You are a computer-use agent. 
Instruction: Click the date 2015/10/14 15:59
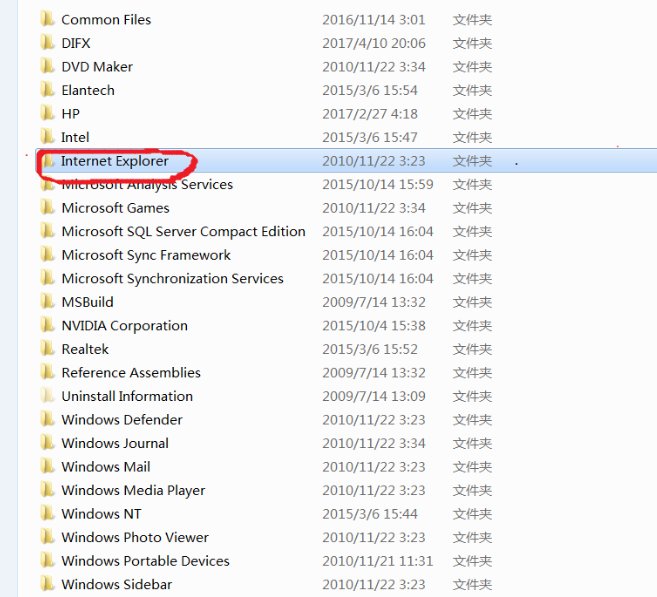pyautogui.click(x=378, y=184)
